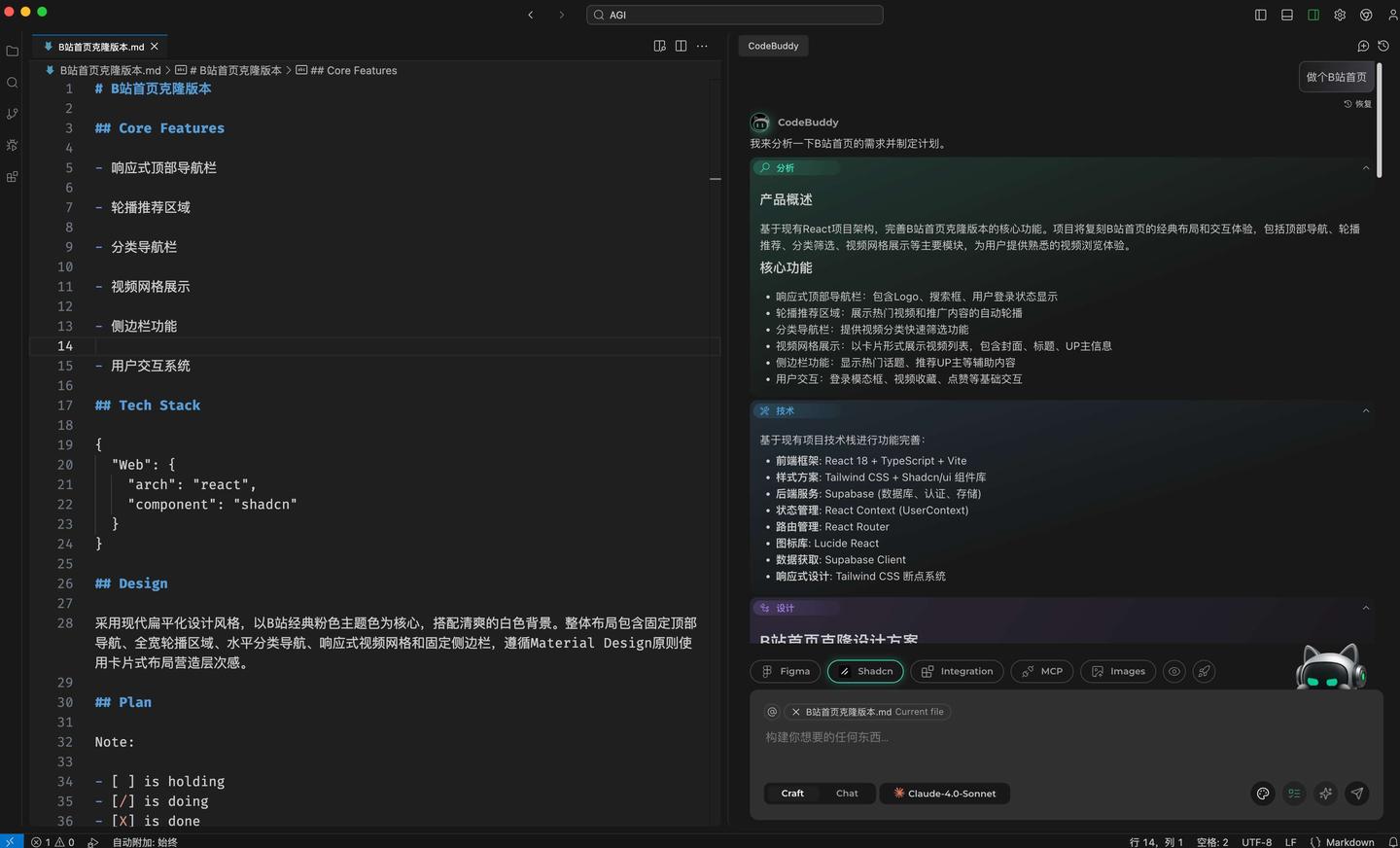Click the palette design icon
The width and height of the screenshot is (1400, 848).
(x=1263, y=794)
